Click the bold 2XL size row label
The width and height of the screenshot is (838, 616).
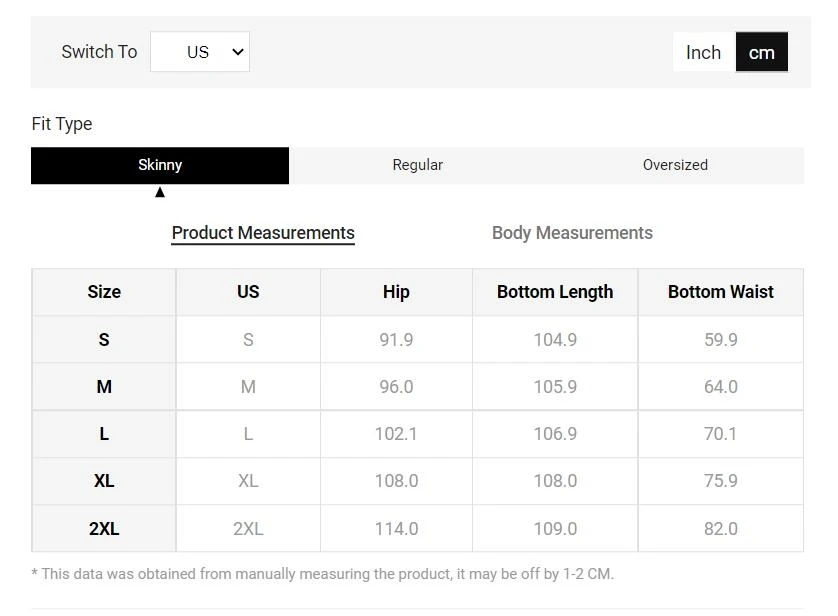104,529
